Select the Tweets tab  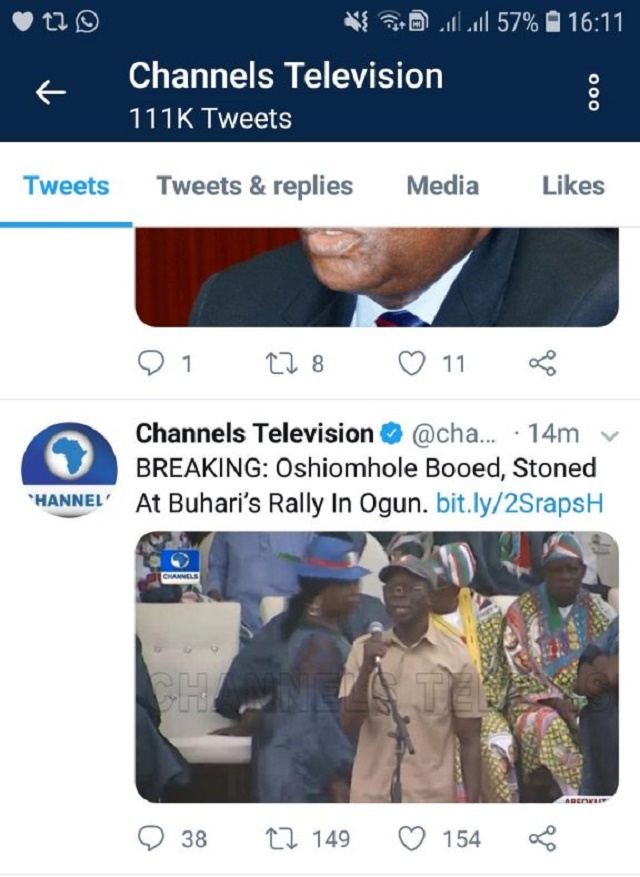click(x=66, y=186)
